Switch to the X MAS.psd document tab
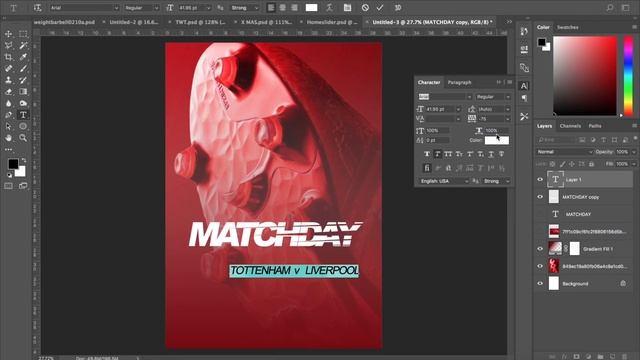The width and height of the screenshot is (640, 360). pyautogui.click(x=266, y=22)
